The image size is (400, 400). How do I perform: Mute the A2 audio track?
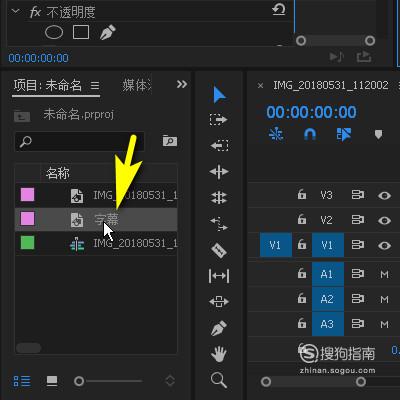point(384,299)
